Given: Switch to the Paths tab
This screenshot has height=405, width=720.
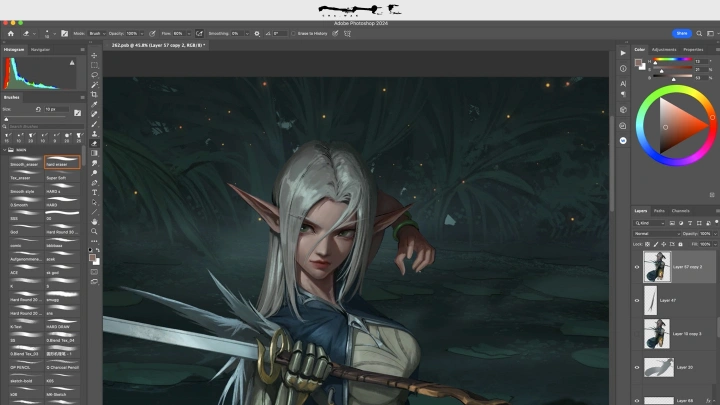Looking at the screenshot, I should pyautogui.click(x=659, y=211).
